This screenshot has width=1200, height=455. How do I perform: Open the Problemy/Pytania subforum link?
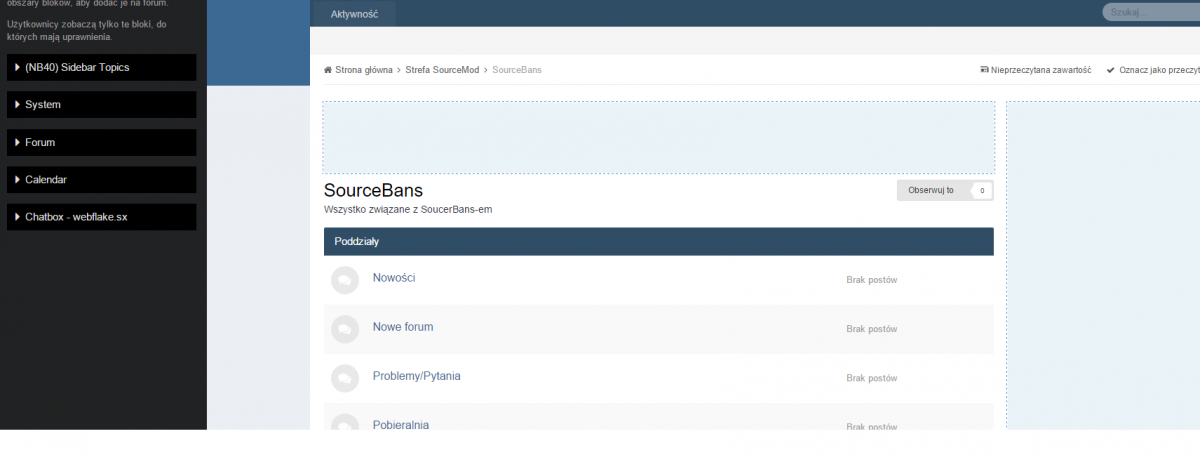tap(416, 376)
